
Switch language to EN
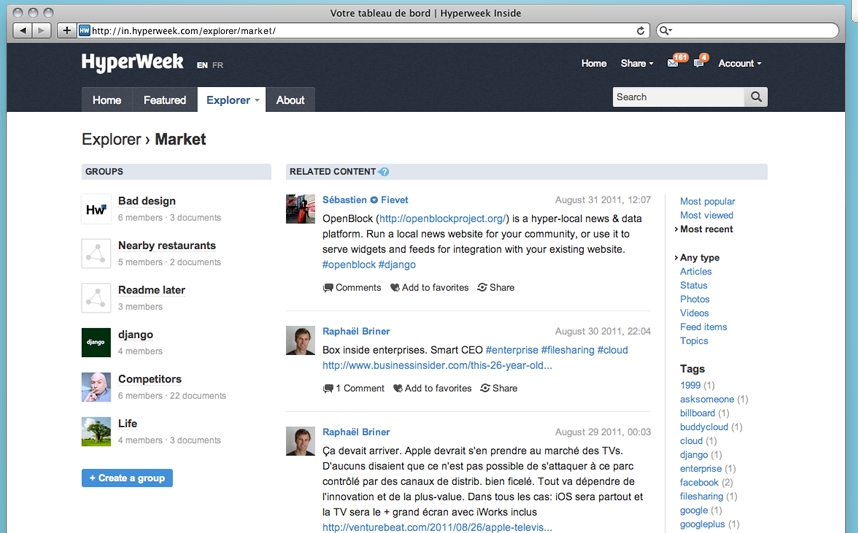[x=202, y=65]
